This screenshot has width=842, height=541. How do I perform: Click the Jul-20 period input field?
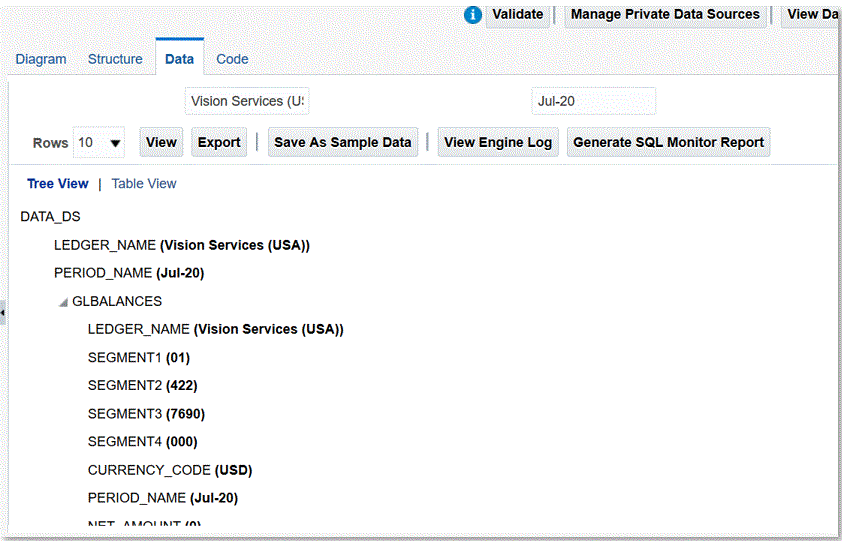click(x=593, y=101)
